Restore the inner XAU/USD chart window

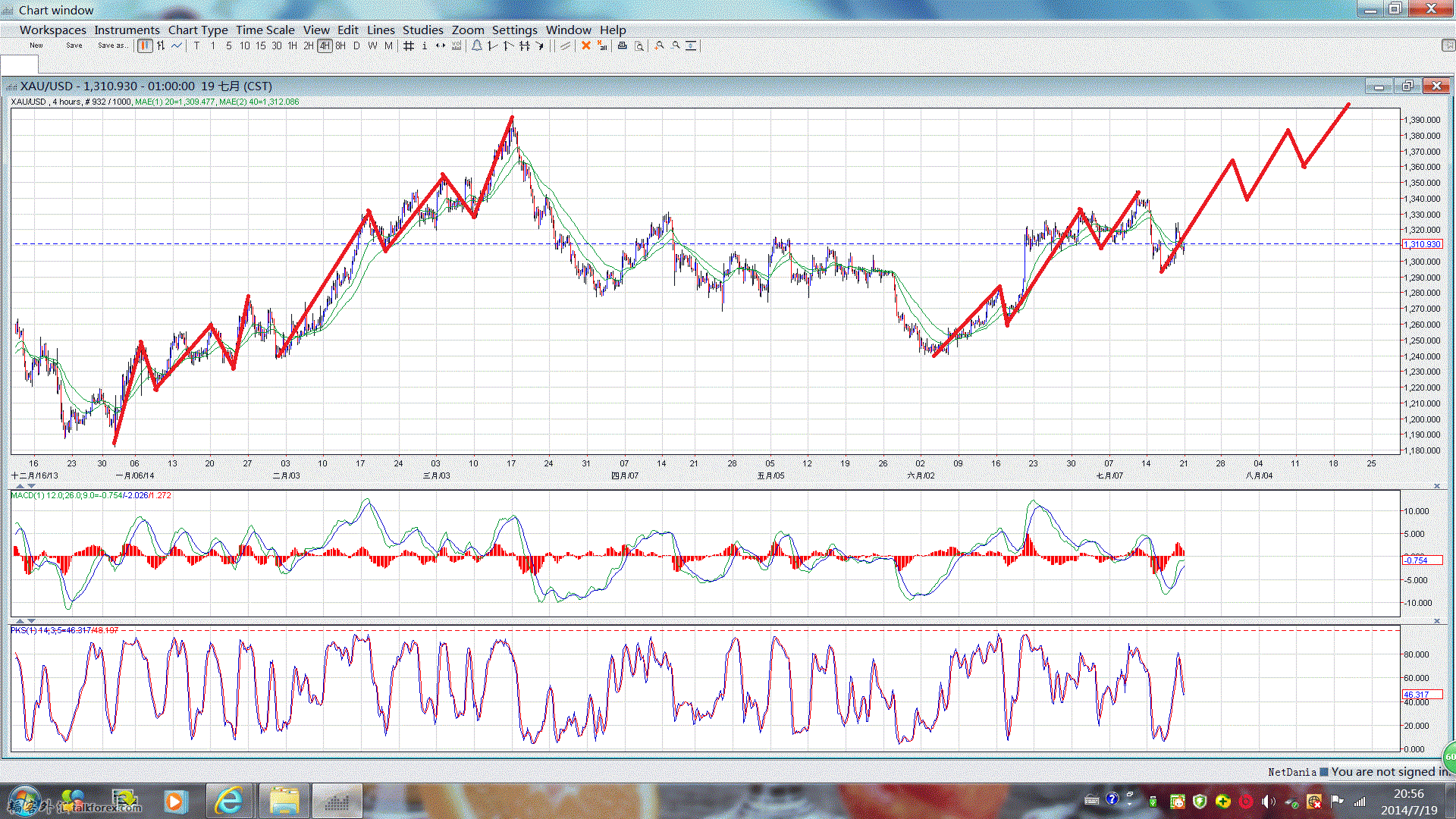[1407, 86]
